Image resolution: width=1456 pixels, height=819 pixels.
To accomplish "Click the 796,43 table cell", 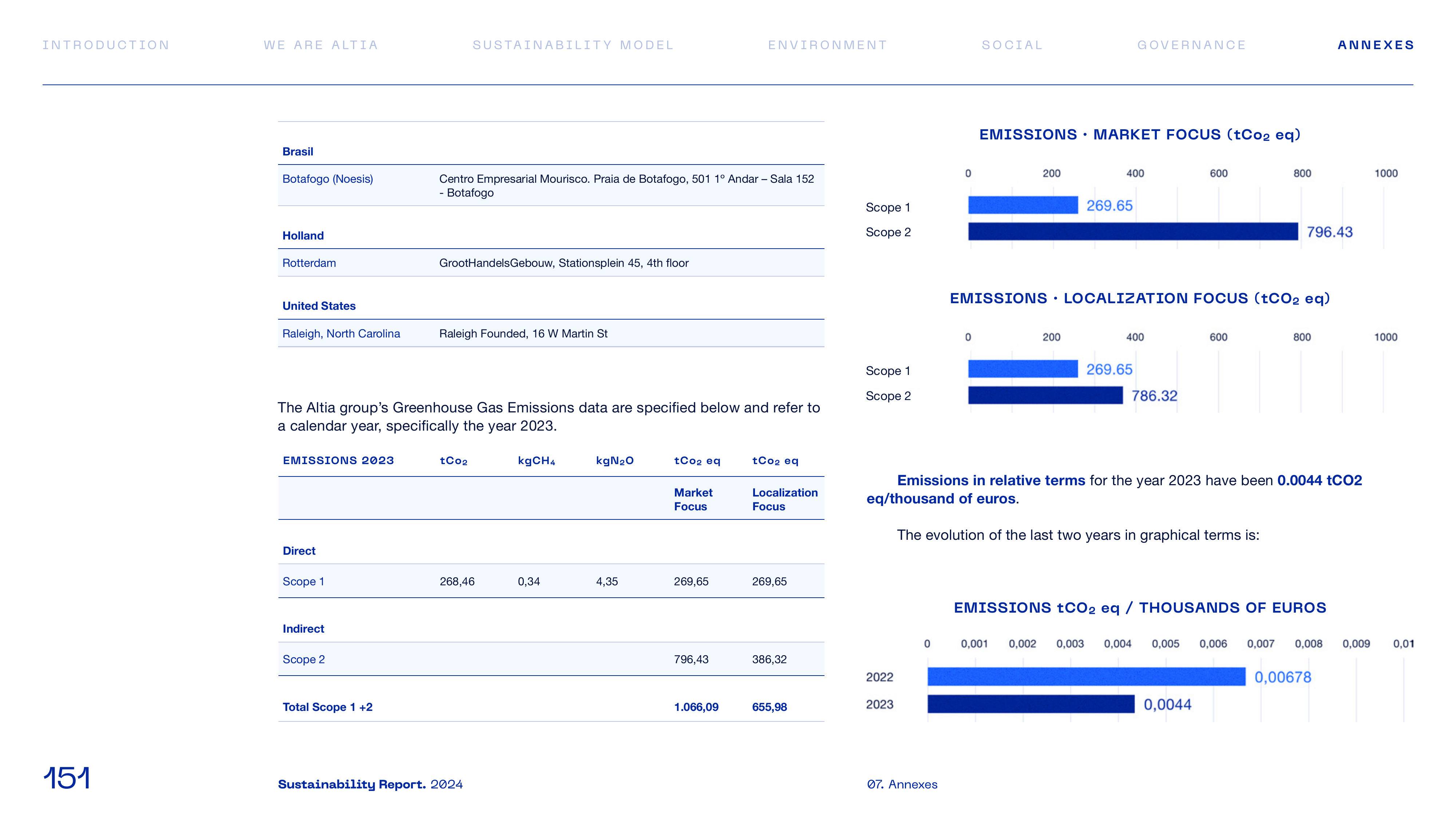I will tap(691, 660).
